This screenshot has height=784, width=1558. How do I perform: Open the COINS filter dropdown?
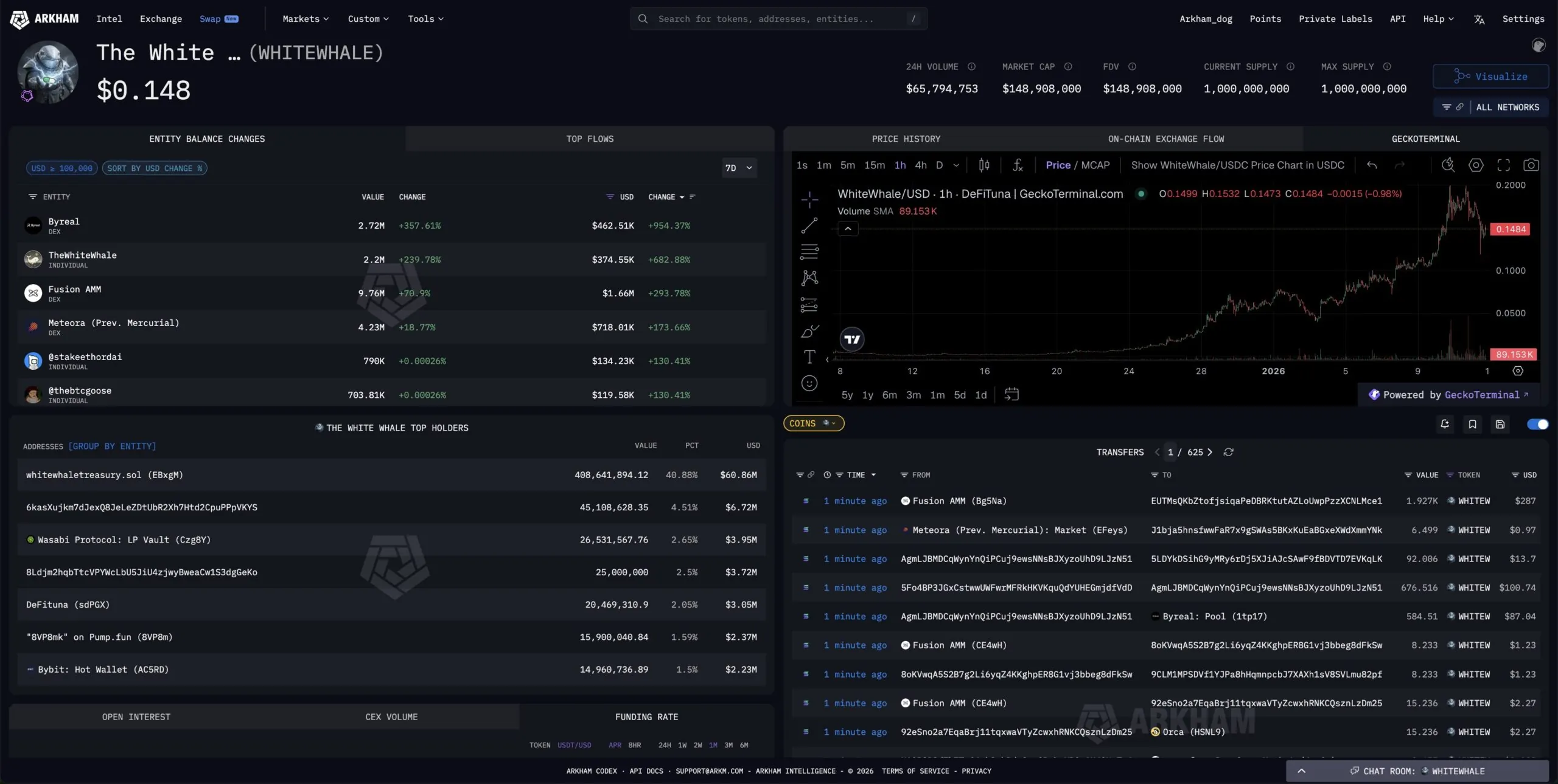click(813, 423)
